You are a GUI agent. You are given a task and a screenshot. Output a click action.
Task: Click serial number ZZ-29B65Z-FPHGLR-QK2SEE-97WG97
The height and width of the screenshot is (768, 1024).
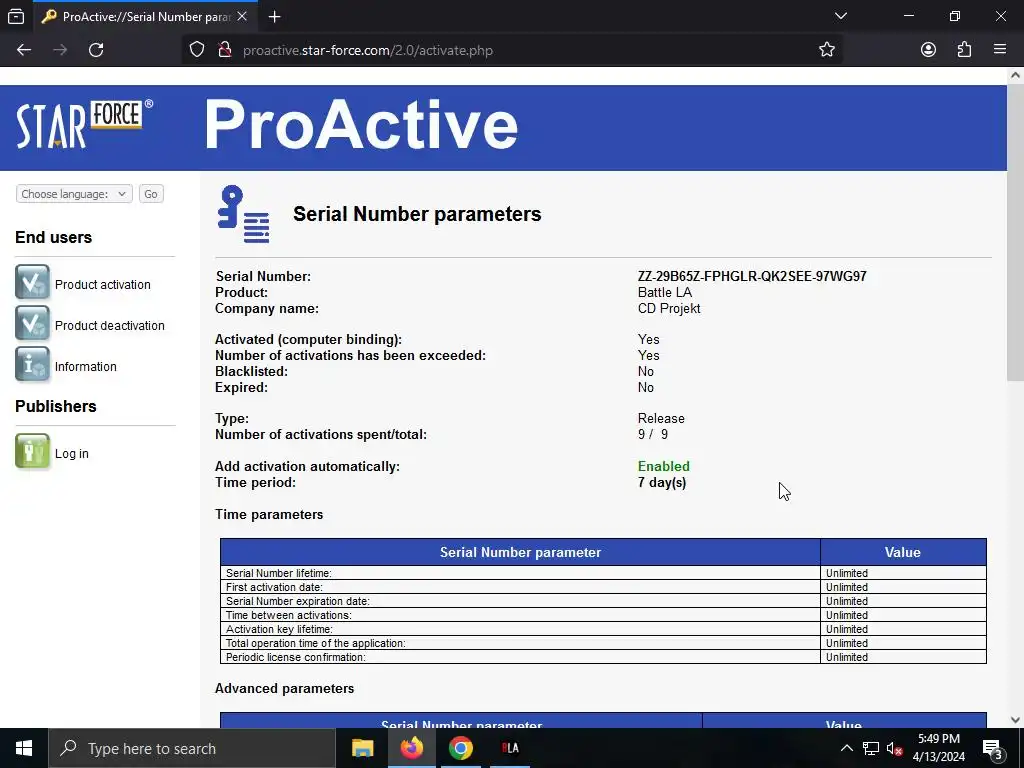[752, 276]
